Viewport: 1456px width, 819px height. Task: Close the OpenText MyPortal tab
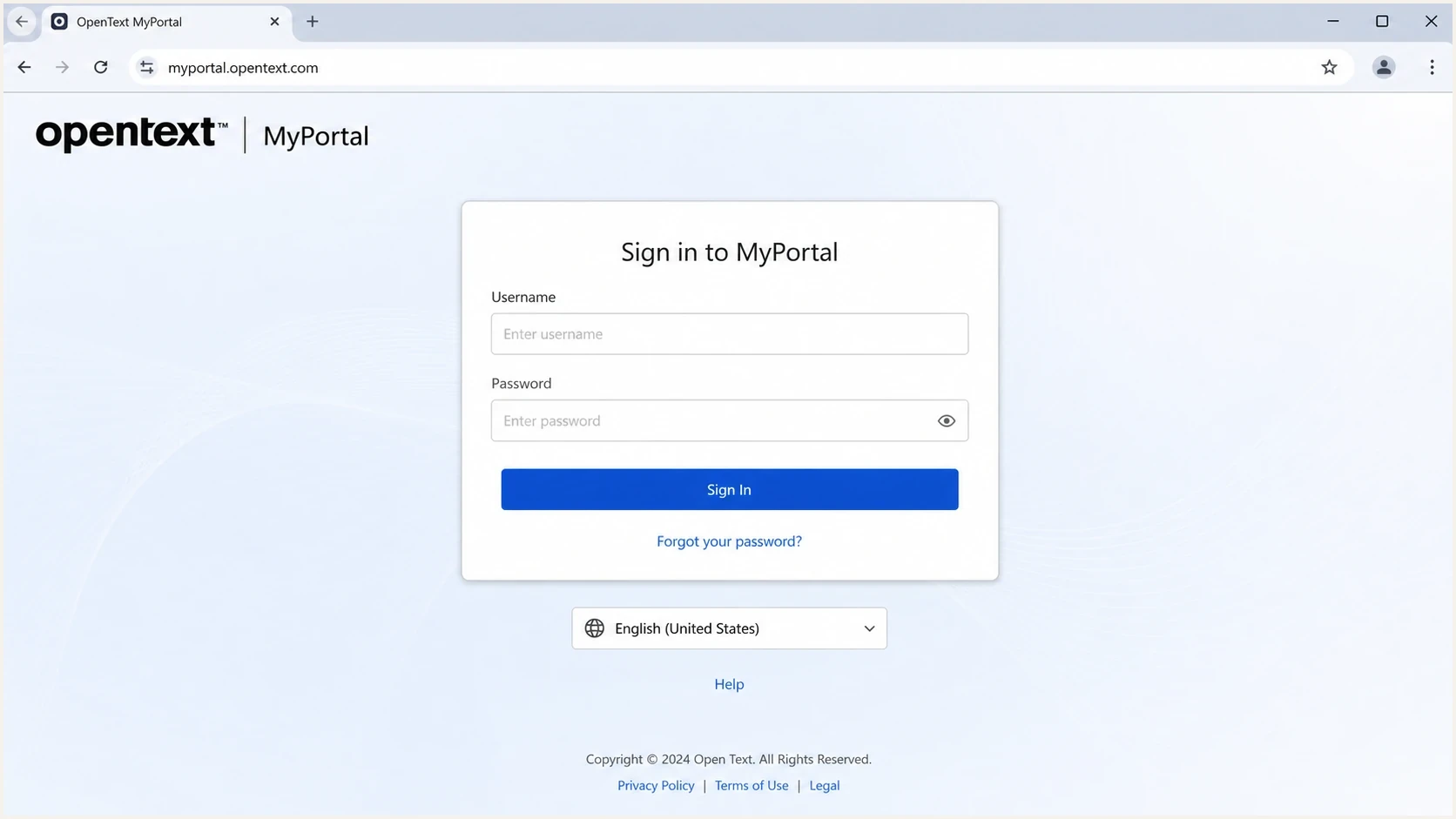(274, 22)
